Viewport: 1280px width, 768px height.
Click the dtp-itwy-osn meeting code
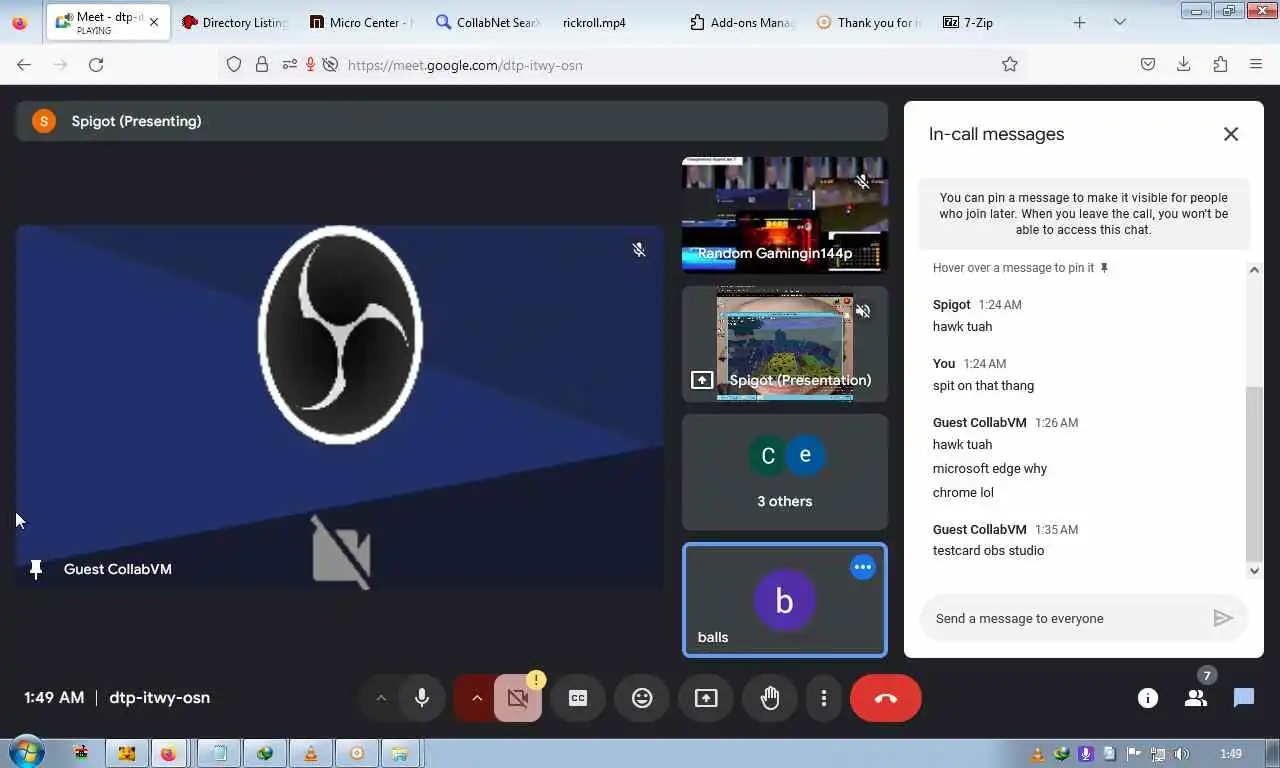coord(159,698)
